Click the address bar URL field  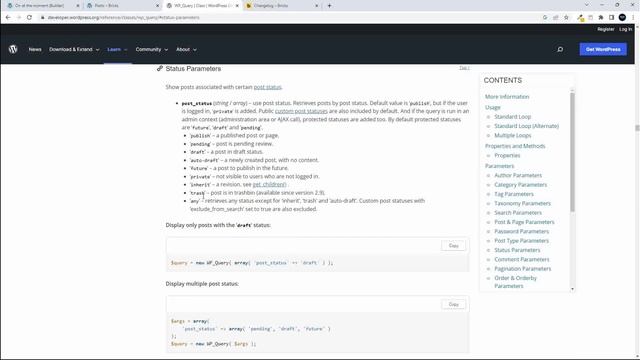(286, 18)
